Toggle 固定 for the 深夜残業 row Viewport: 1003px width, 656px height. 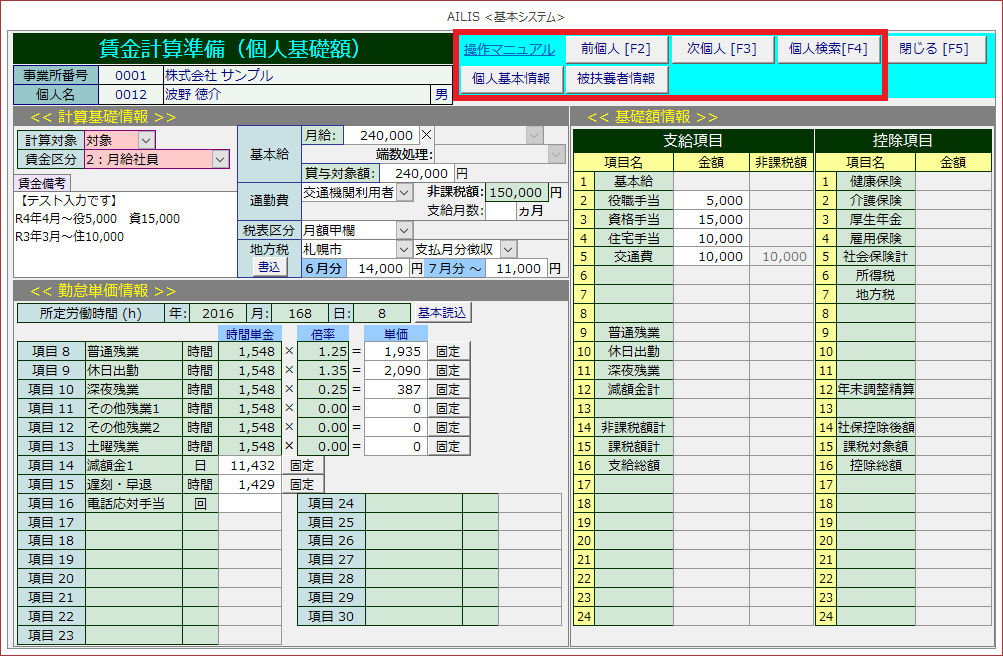(448, 389)
